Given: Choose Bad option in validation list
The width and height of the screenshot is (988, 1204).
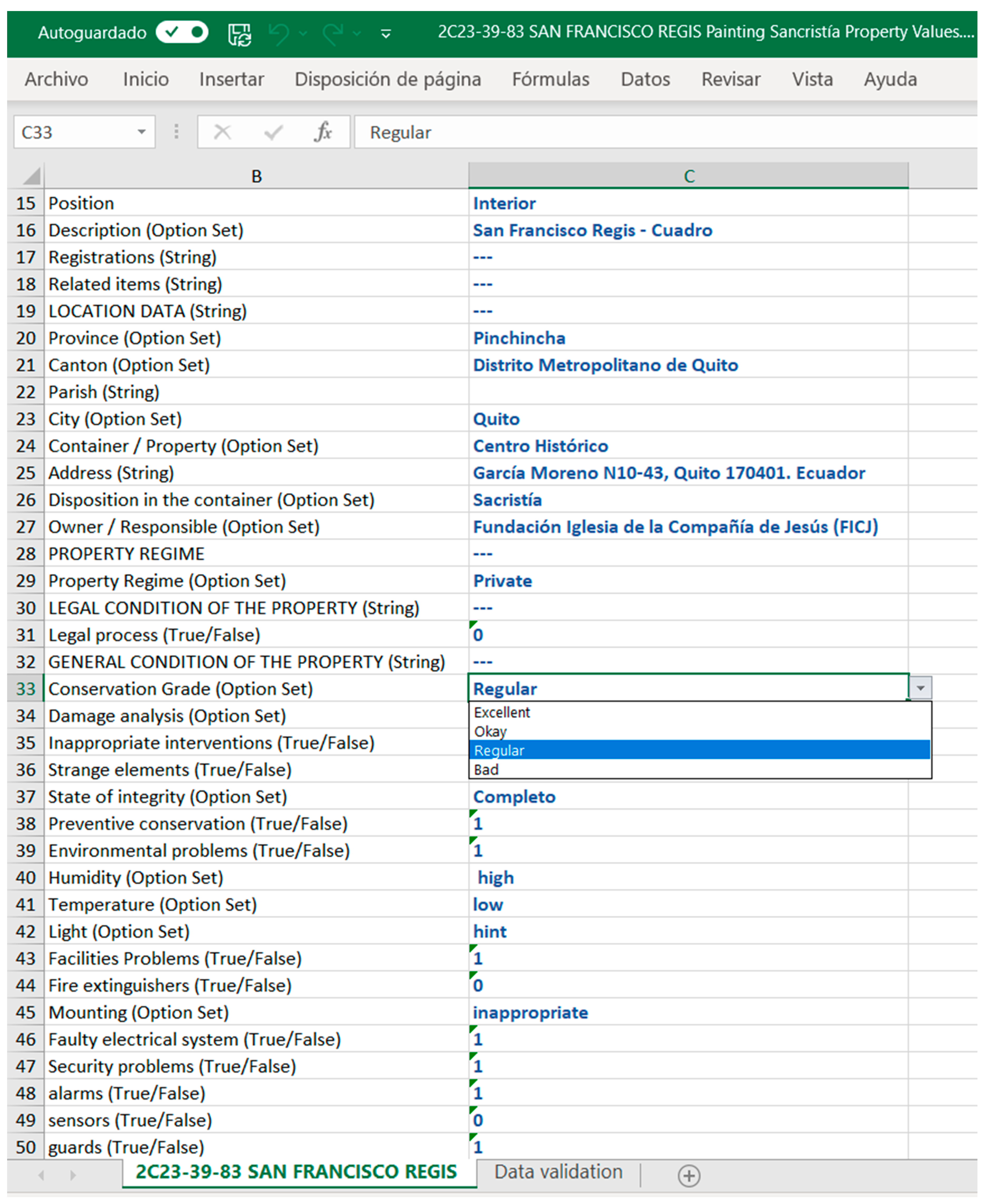Looking at the screenshot, I should (x=487, y=770).
